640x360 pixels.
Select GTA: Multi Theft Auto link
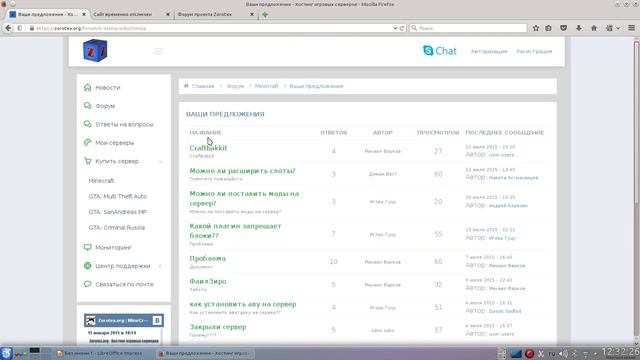click(117, 196)
